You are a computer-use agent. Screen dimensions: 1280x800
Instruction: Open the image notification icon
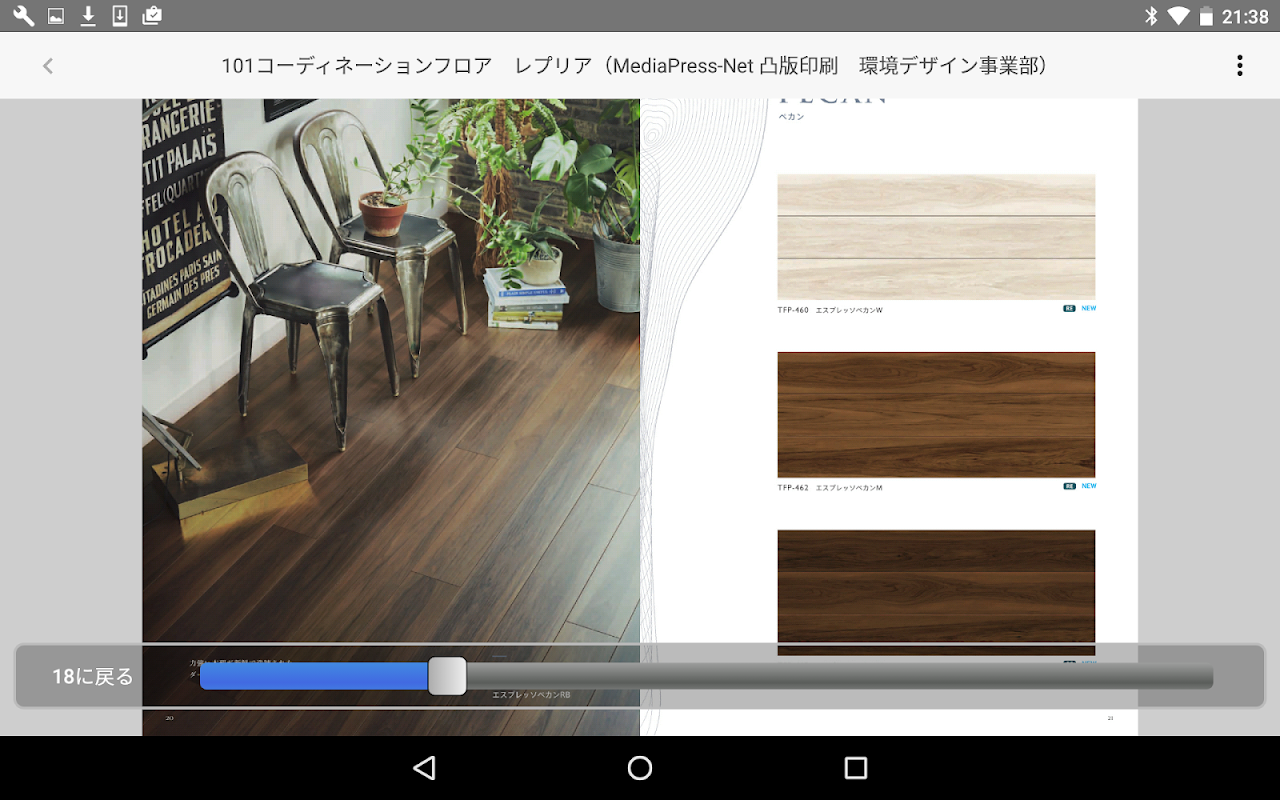tap(56, 16)
